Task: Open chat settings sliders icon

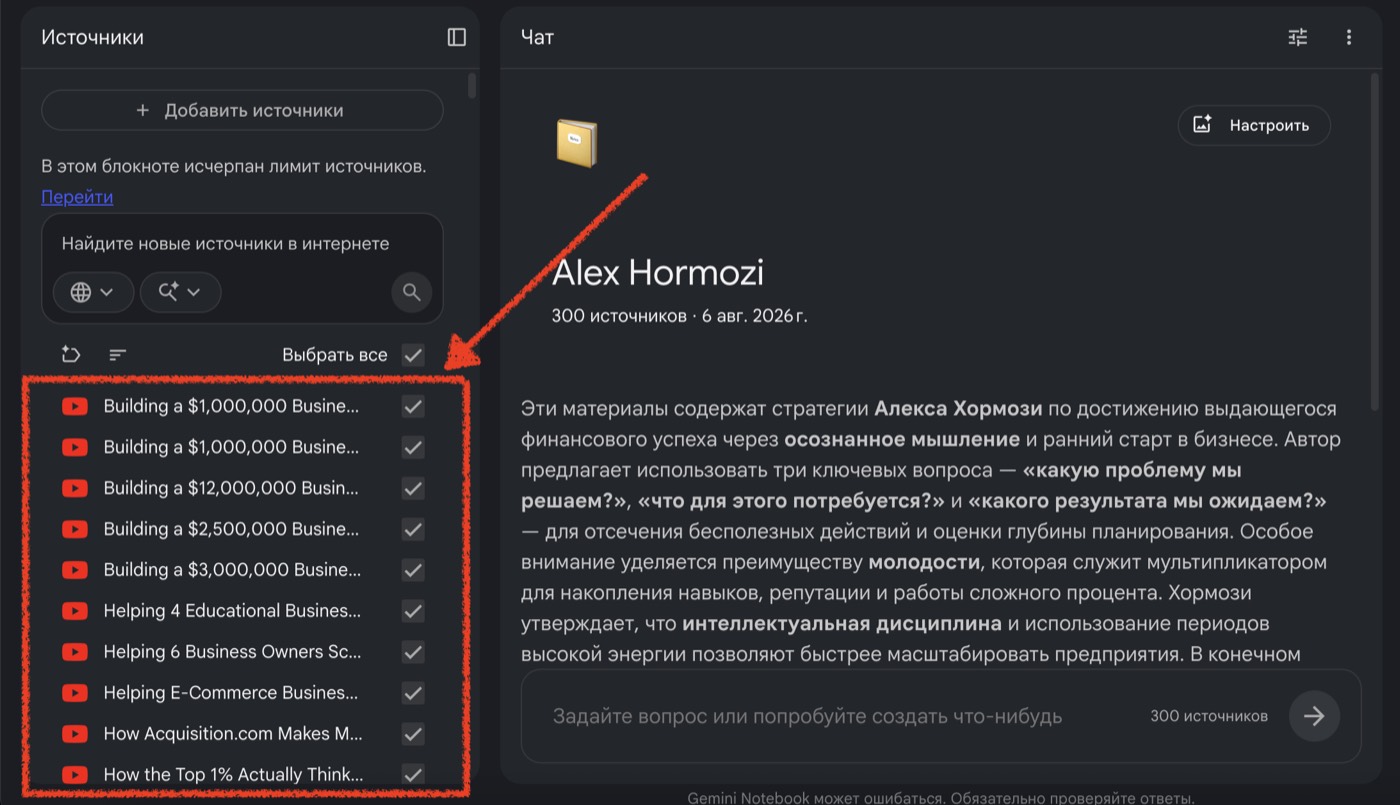Action: point(1298,37)
